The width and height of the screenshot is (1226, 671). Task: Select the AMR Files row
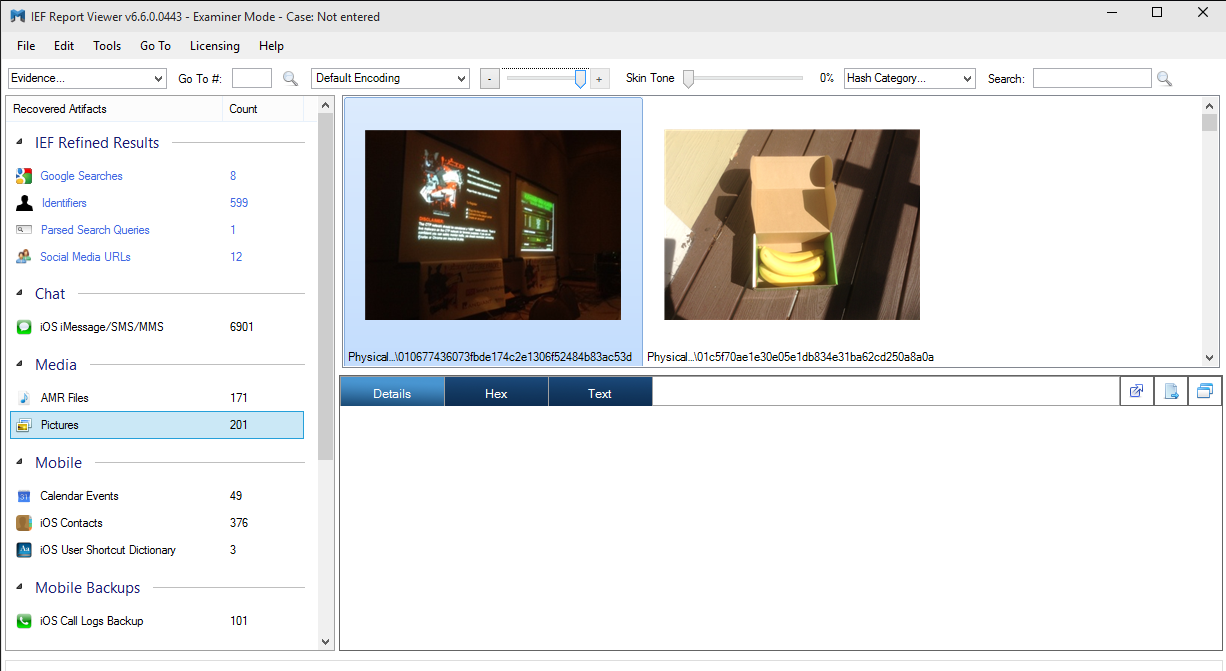pyautogui.click(x=157, y=398)
